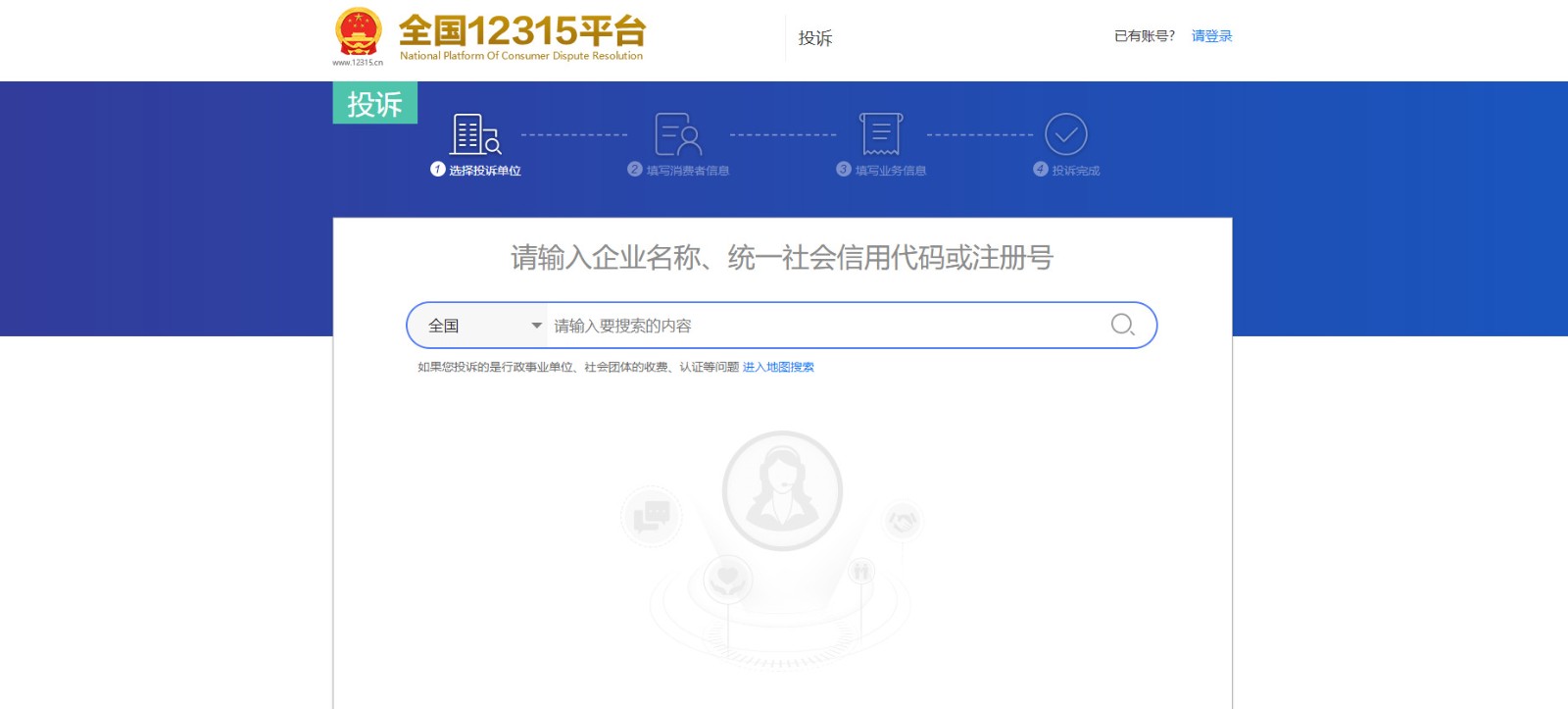Select step 4 投诉完成 label

[x=1076, y=171]
